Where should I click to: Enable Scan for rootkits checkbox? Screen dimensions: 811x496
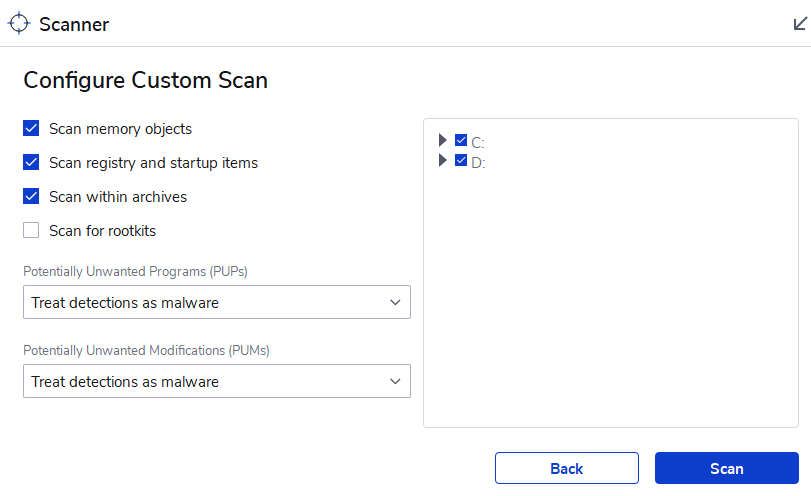pyautogui.click(x=31, y=231)
